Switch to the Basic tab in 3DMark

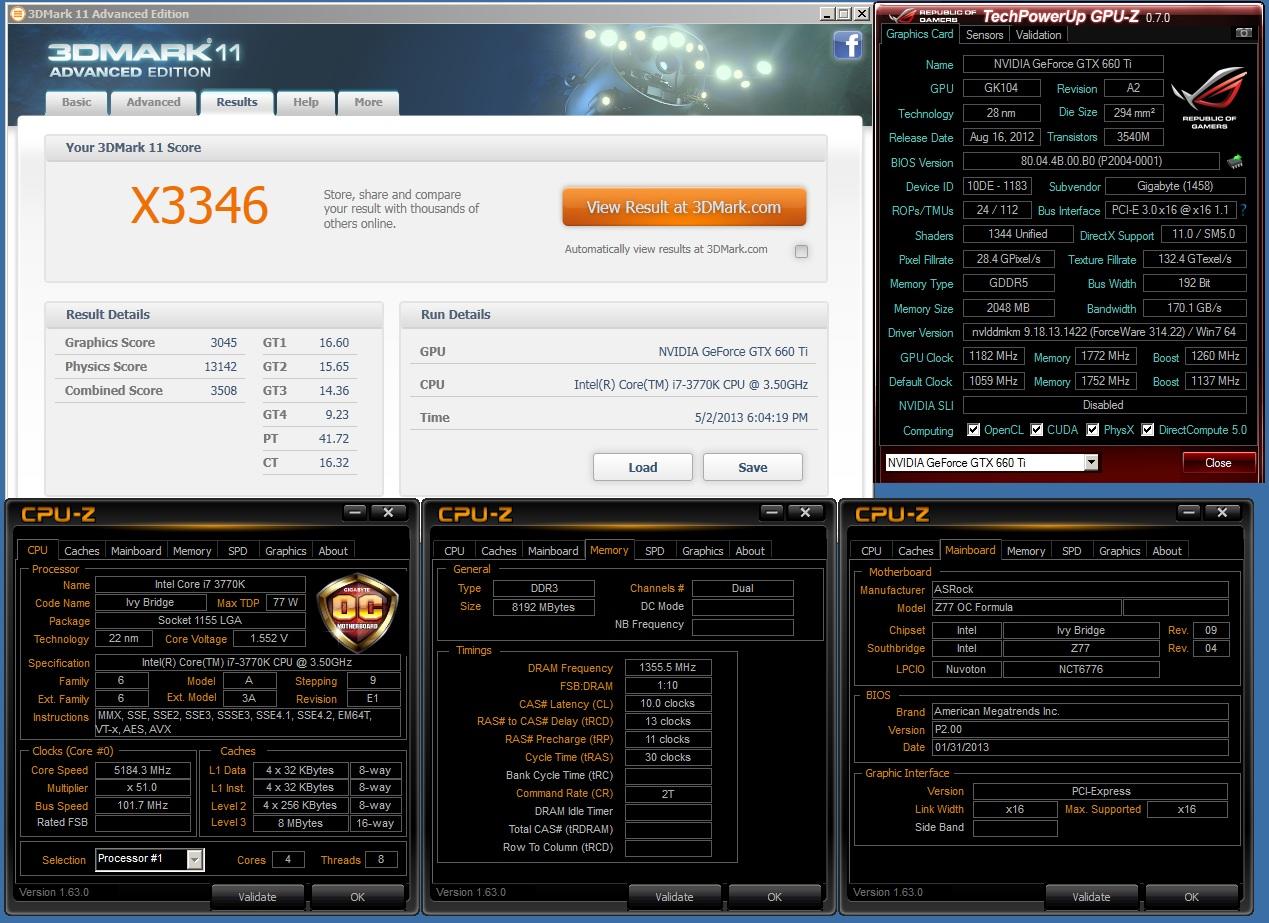[77, 102]
